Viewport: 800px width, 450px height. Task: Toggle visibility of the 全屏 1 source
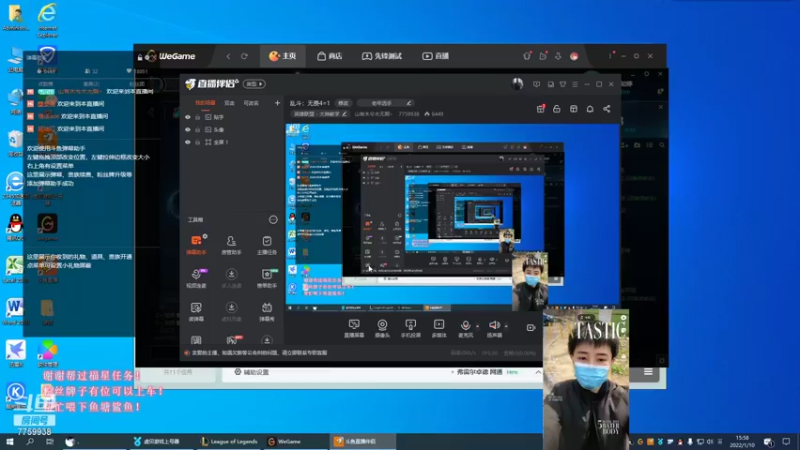pos(188,142)
